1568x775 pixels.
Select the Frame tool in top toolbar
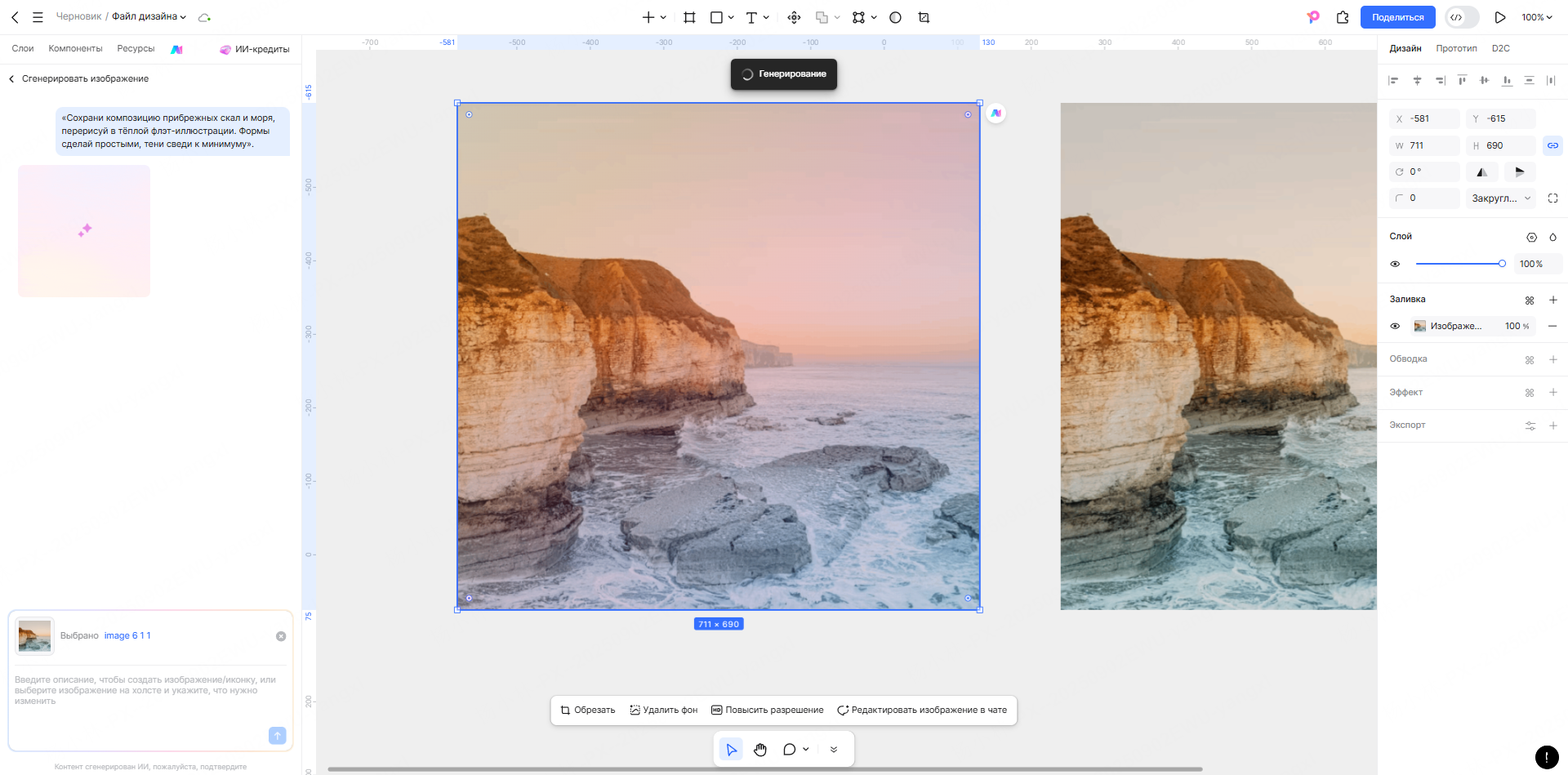tap(689, 17)
